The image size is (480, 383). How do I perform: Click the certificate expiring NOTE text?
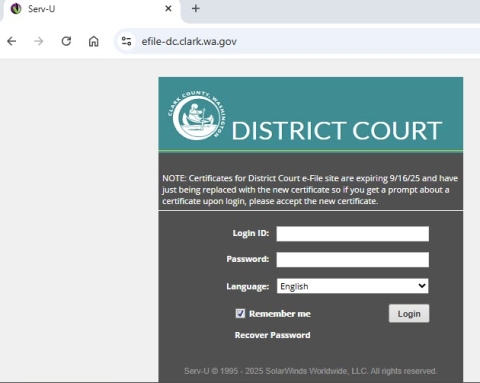pyautogui.click(x=310, y=190)
